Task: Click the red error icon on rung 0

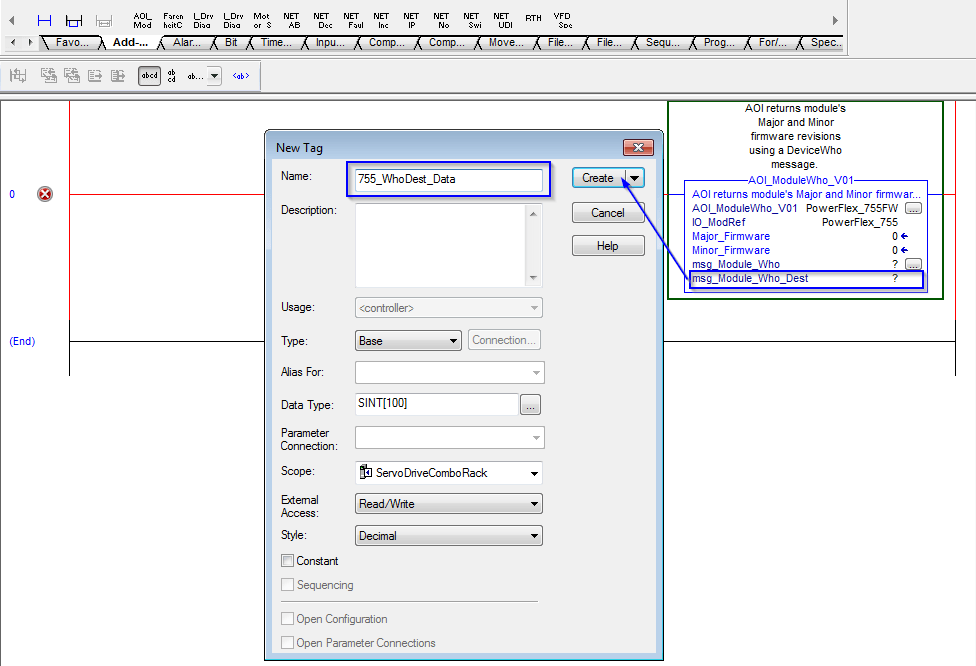Action: [45, 194]
